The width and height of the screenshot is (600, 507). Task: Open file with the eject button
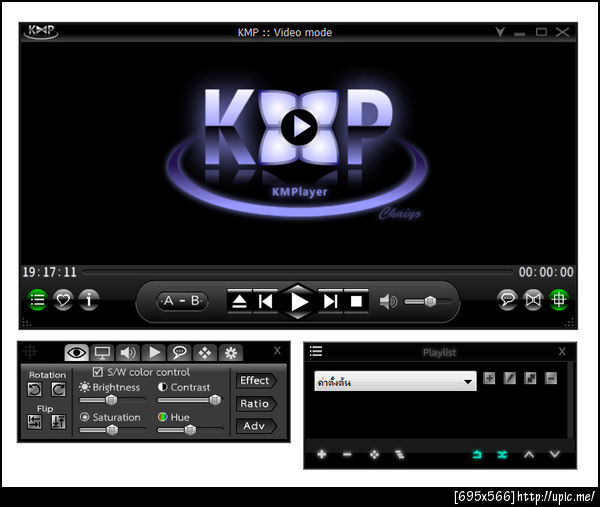[x=240, y=301]
